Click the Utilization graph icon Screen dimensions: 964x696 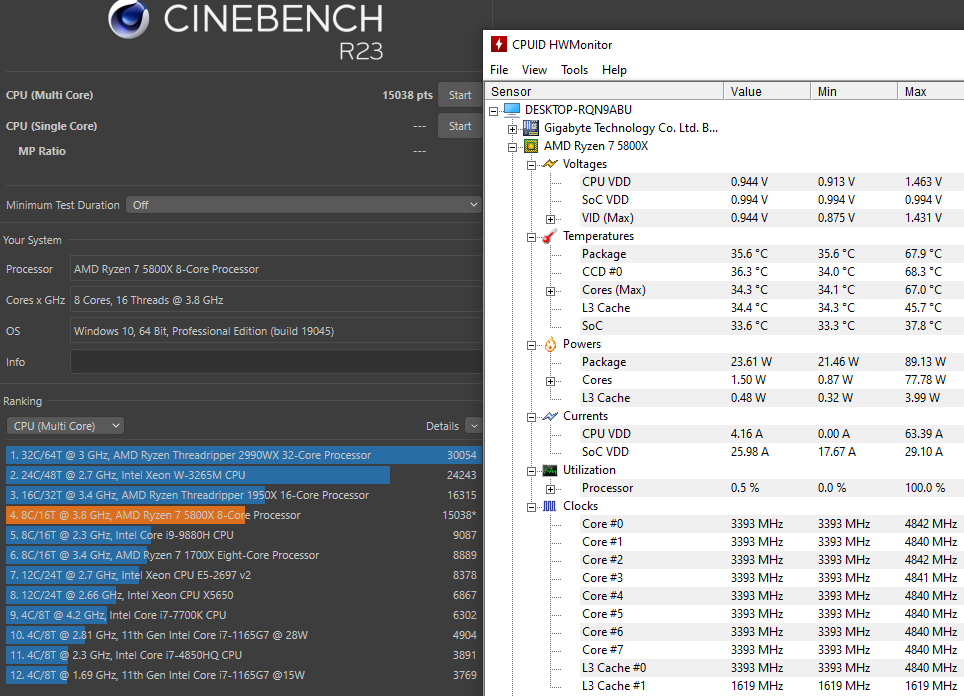[550, 470]
